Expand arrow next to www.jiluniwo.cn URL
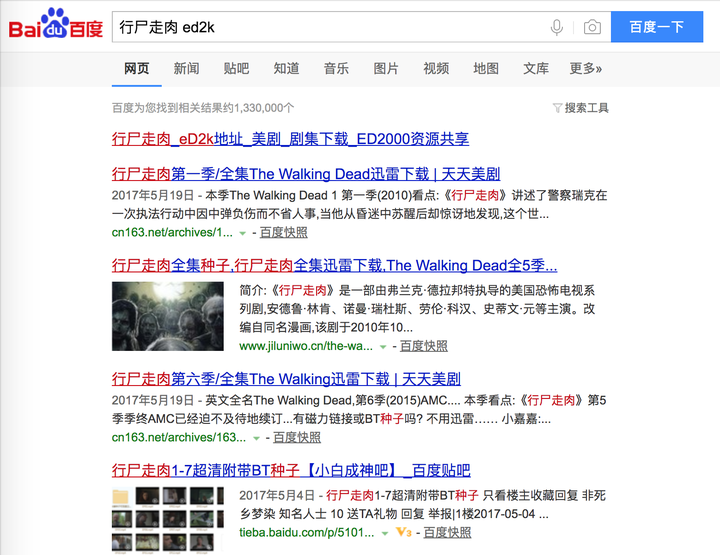This screenshot has height=555, width=720. click(382, 347)
